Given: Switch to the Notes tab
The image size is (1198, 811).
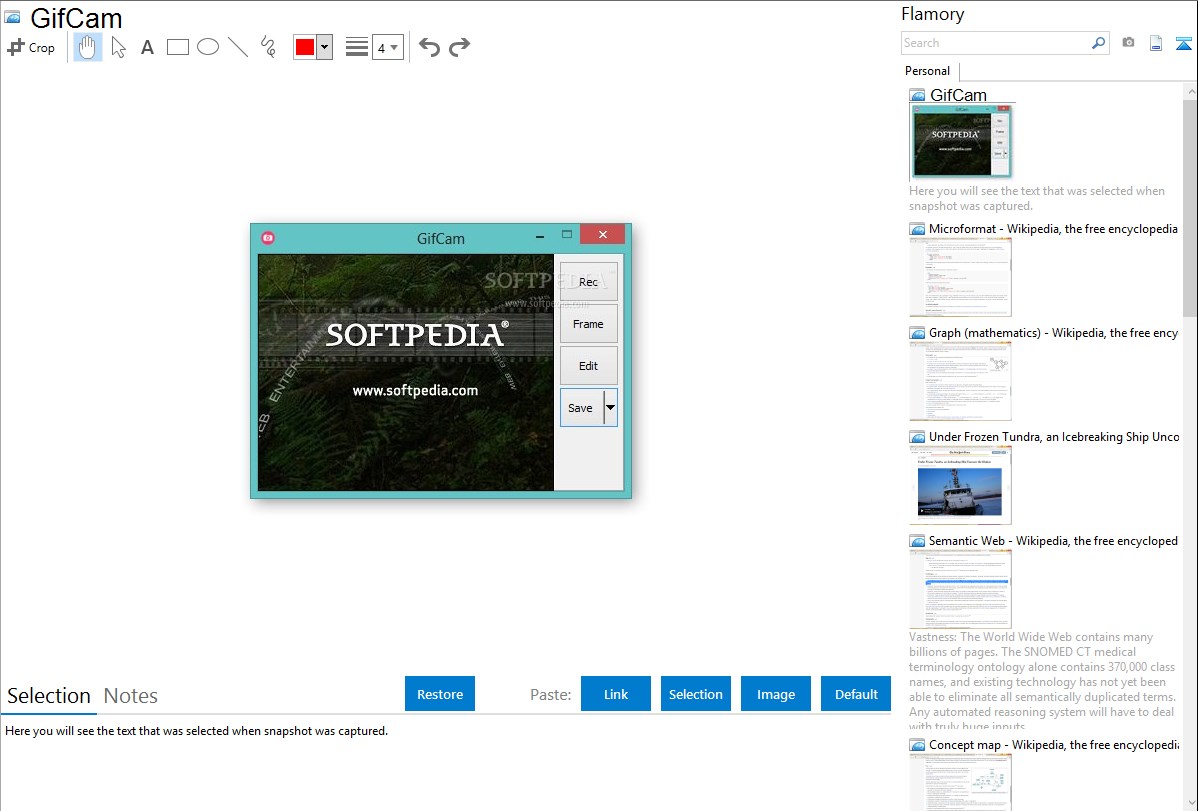Looking at the screenshot, I should coord(131,696).
